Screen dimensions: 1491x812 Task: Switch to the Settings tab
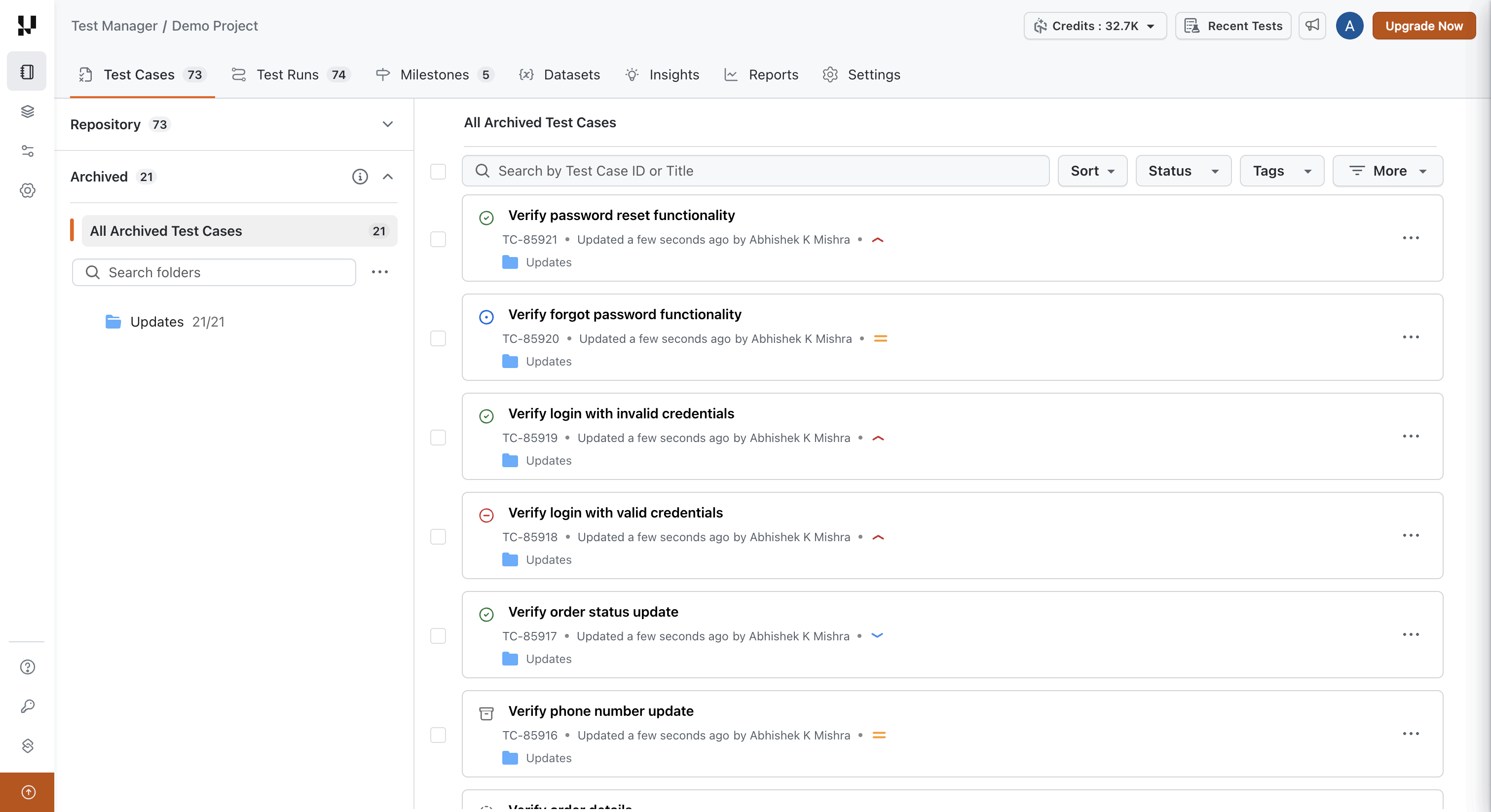click(861, 74)
